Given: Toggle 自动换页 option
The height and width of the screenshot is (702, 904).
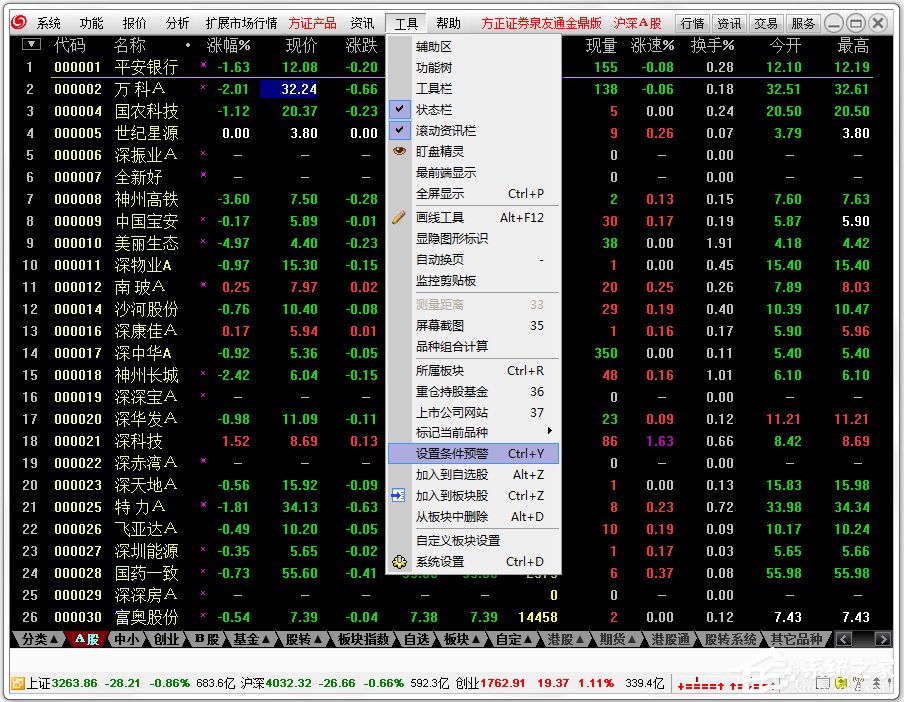Looking at the screenshot, I should 474,260.
